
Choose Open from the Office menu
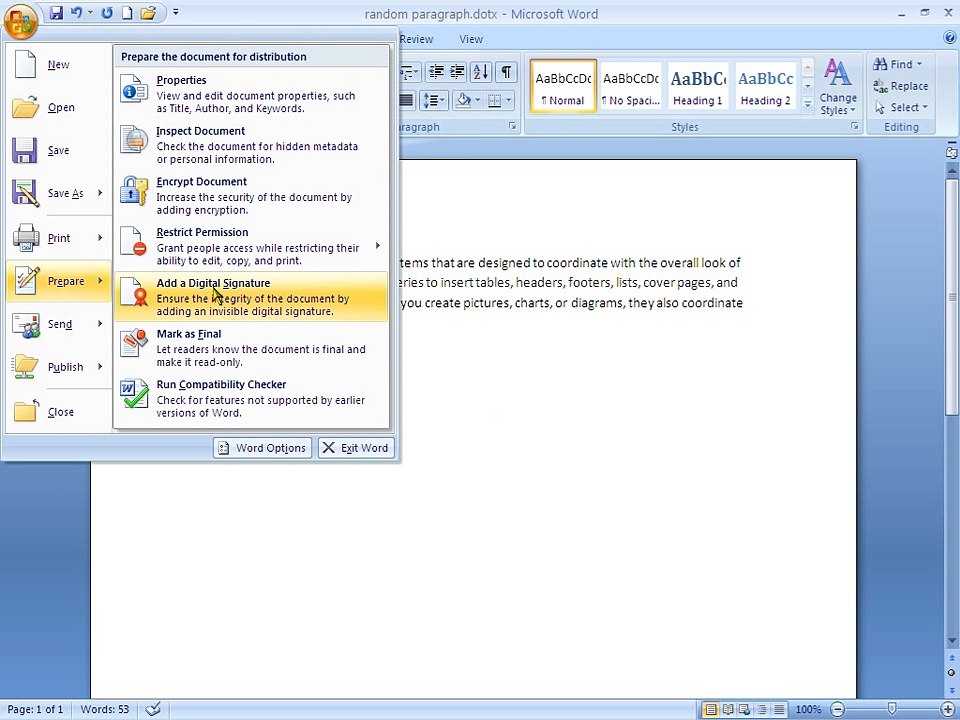pyautogui.click(x=59, y=107)
